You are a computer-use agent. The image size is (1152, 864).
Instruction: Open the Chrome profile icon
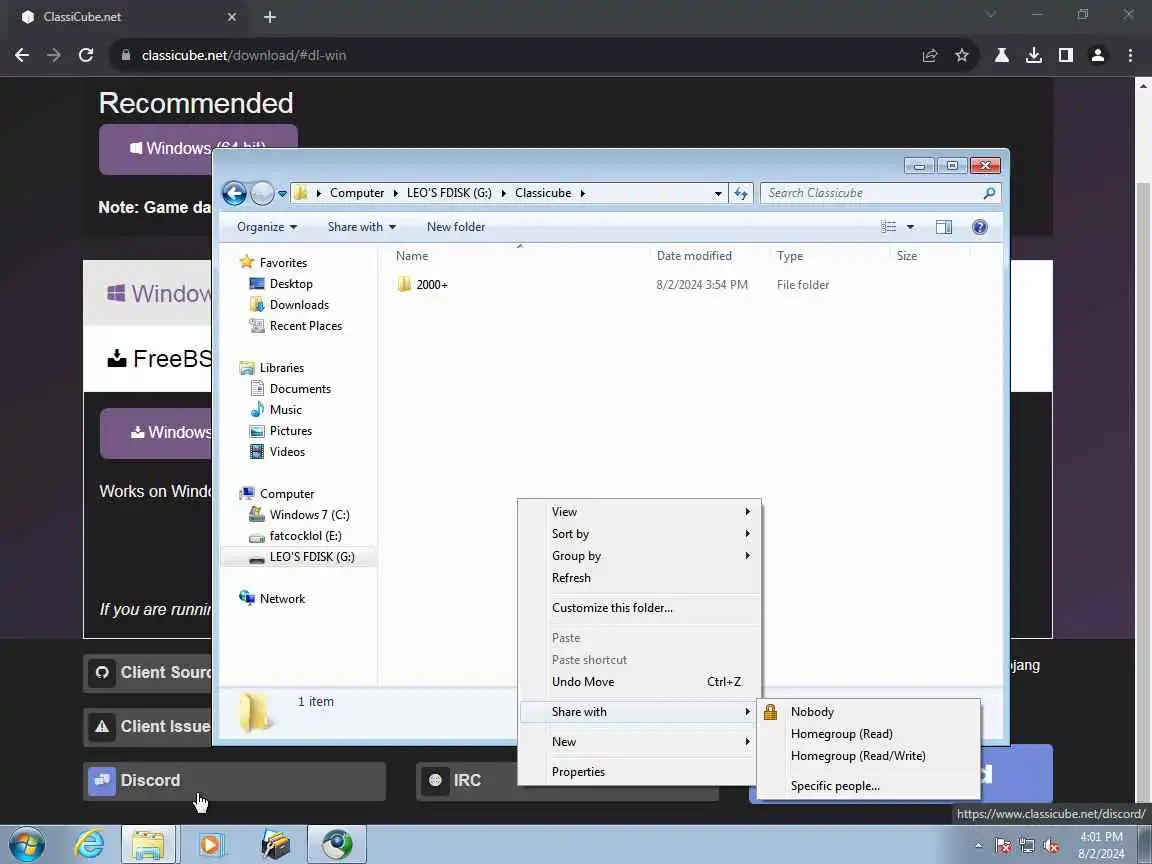click(1098, 55)
